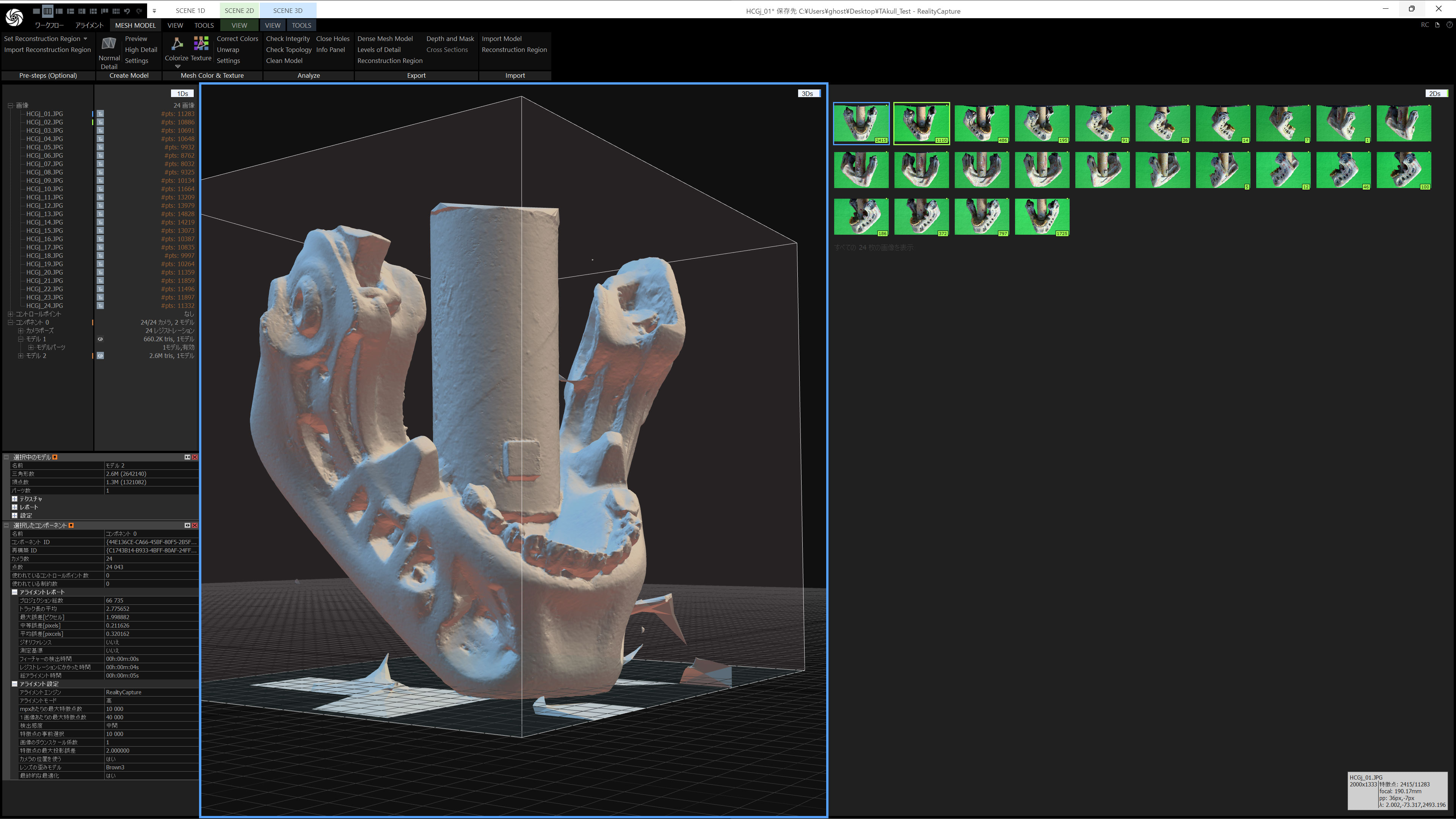Close the 選択したコンポーネント panel
1456x819 pixels.
pos(195,526)
